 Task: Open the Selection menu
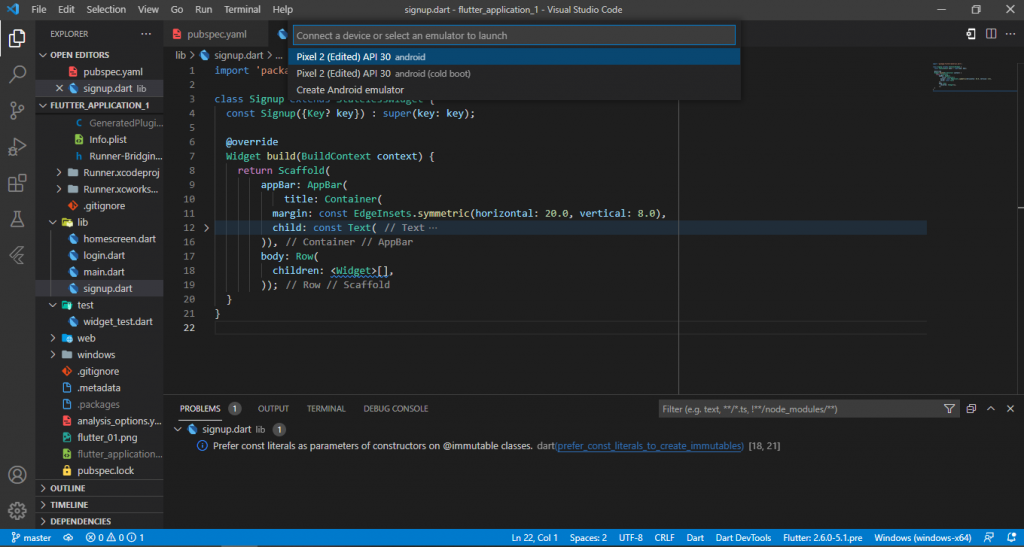coord(106,9)
